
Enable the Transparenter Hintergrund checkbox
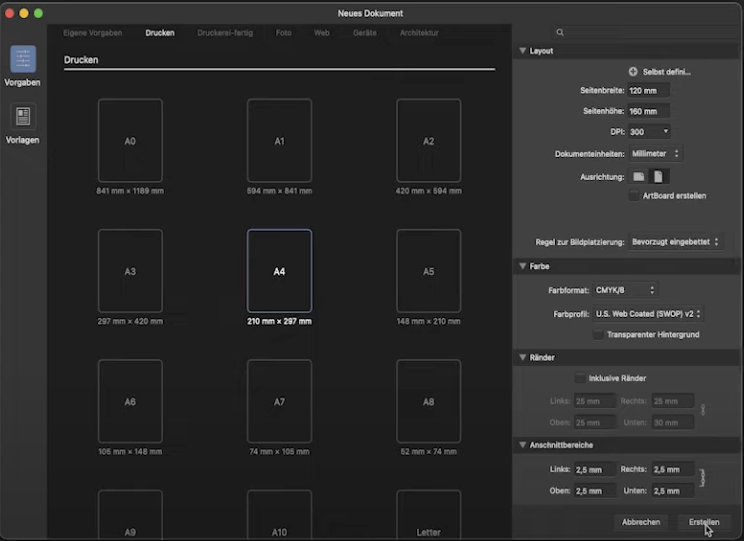click(598, 335)
